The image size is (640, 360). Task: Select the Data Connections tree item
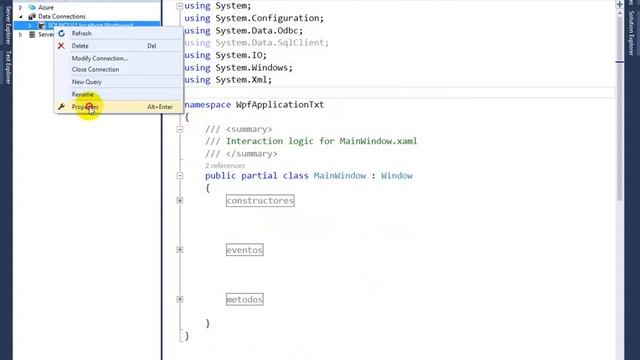62,16
